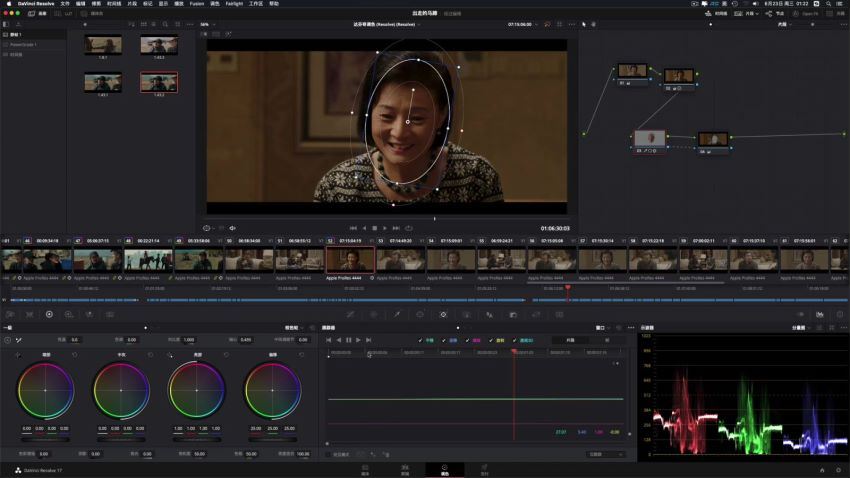This screenshot has width=850, height=478.
Task: Open the blur palette icon in the toolbar
Action: pyautogui.click(x=490, y=314)
